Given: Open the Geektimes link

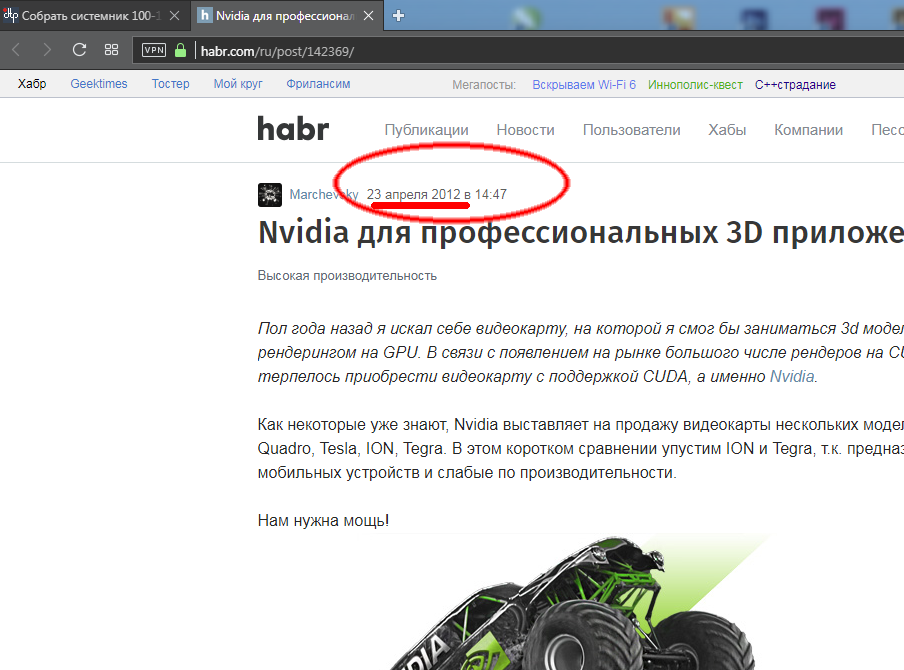Looking at the screenshot, I should click(x=99, y=84).
